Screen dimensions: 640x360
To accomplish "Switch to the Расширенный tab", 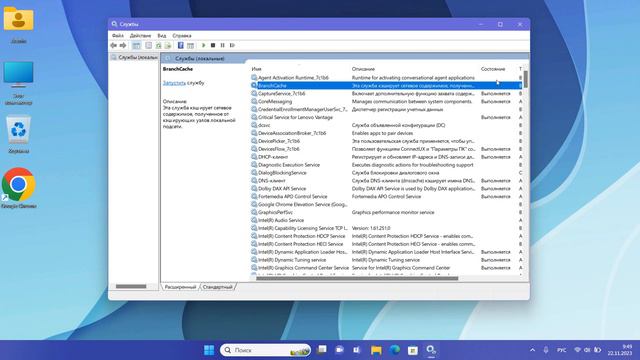I will click(x=180, y=287).
